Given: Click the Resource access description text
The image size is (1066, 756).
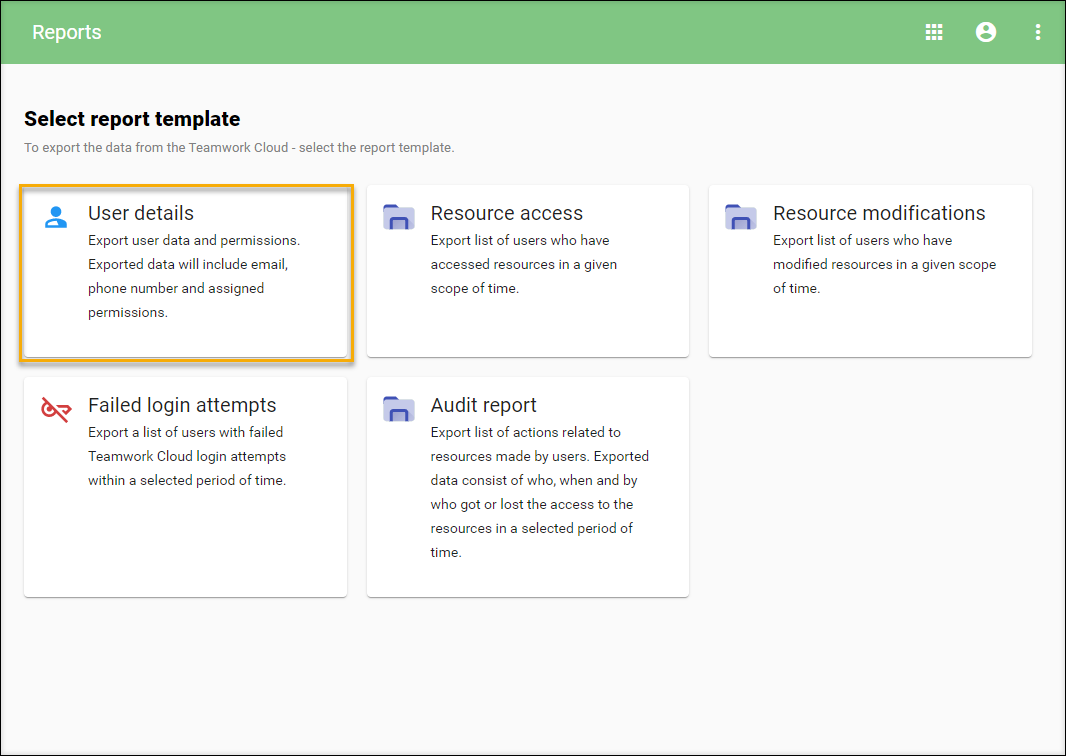Looking at the screenshot, I should [x=524, y=264].
